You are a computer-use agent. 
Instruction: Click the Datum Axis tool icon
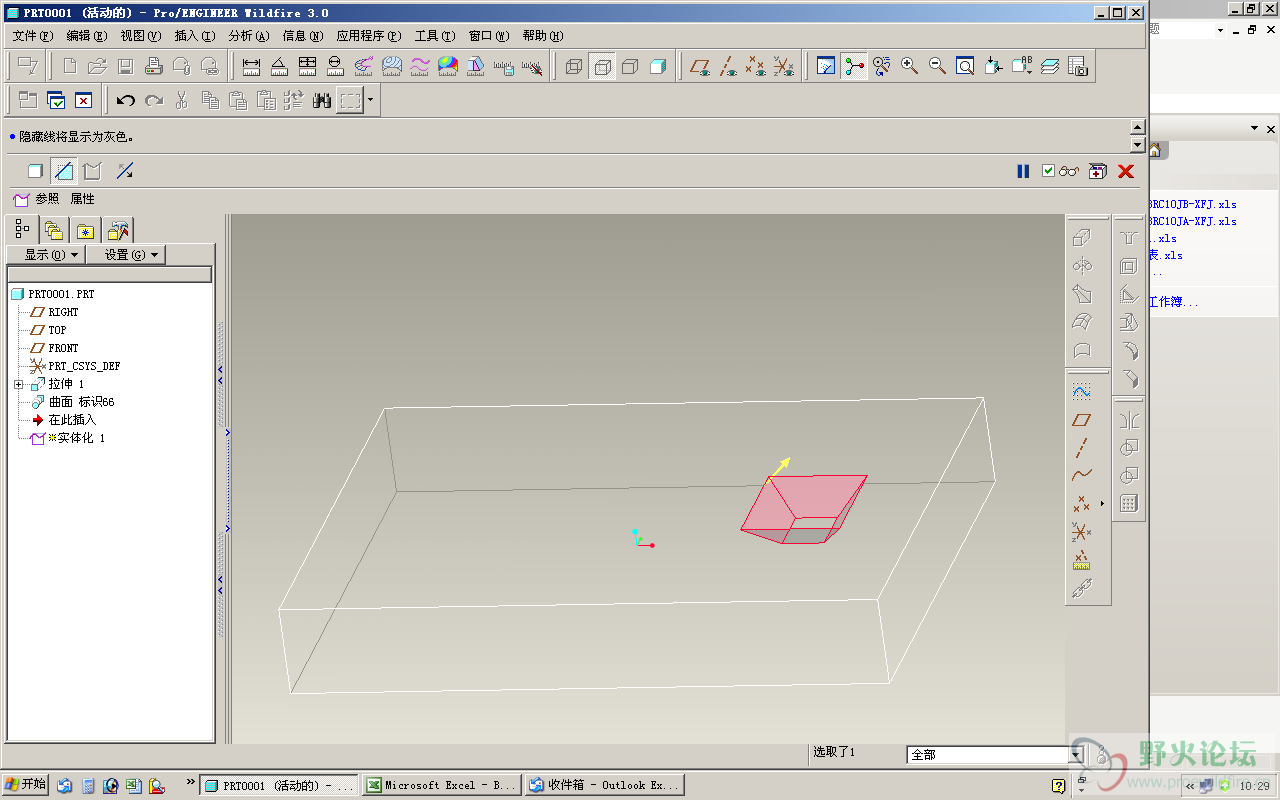point(1082,448)
